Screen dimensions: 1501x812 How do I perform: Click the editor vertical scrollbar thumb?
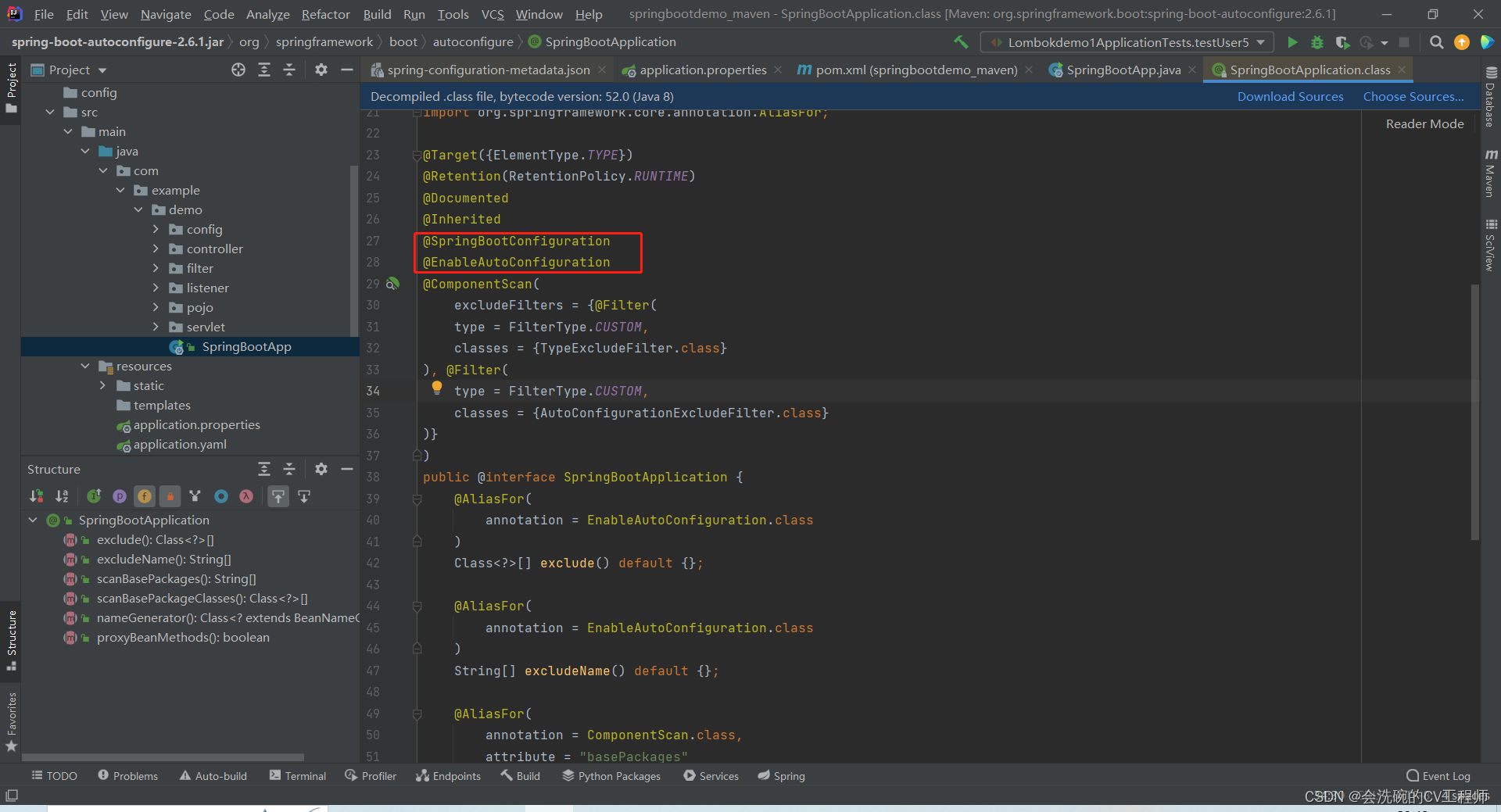coord(1474,412)
